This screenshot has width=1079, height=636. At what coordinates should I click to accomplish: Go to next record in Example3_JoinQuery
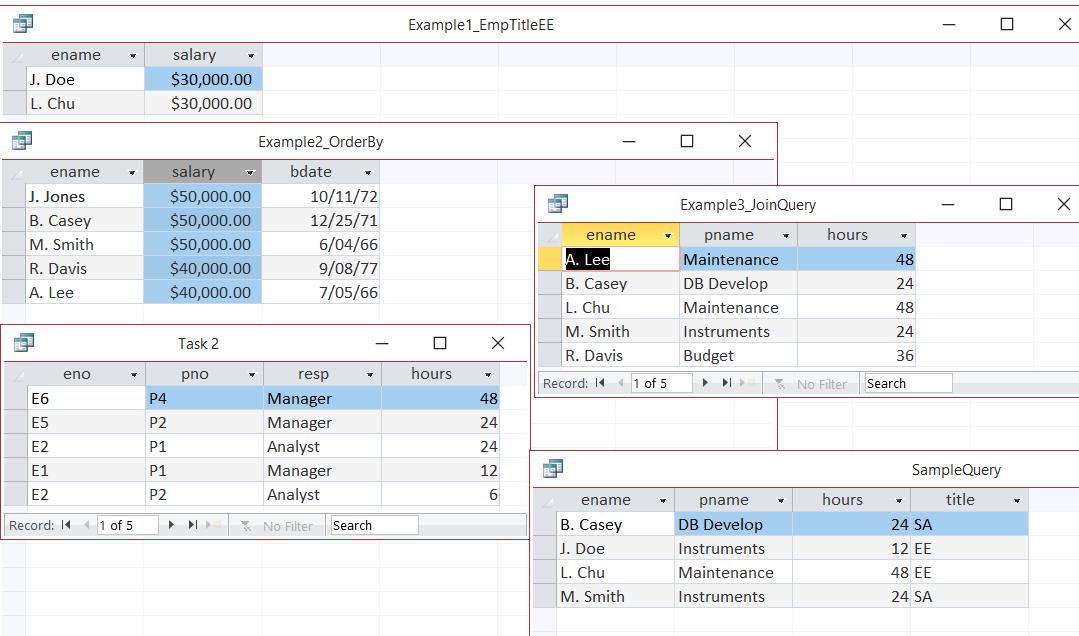tap(706, 383)
